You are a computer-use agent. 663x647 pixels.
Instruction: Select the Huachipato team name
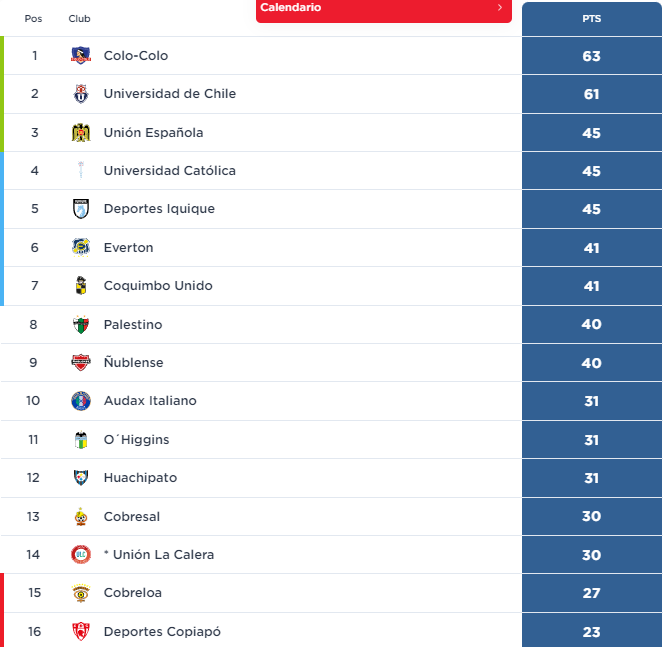140,478
